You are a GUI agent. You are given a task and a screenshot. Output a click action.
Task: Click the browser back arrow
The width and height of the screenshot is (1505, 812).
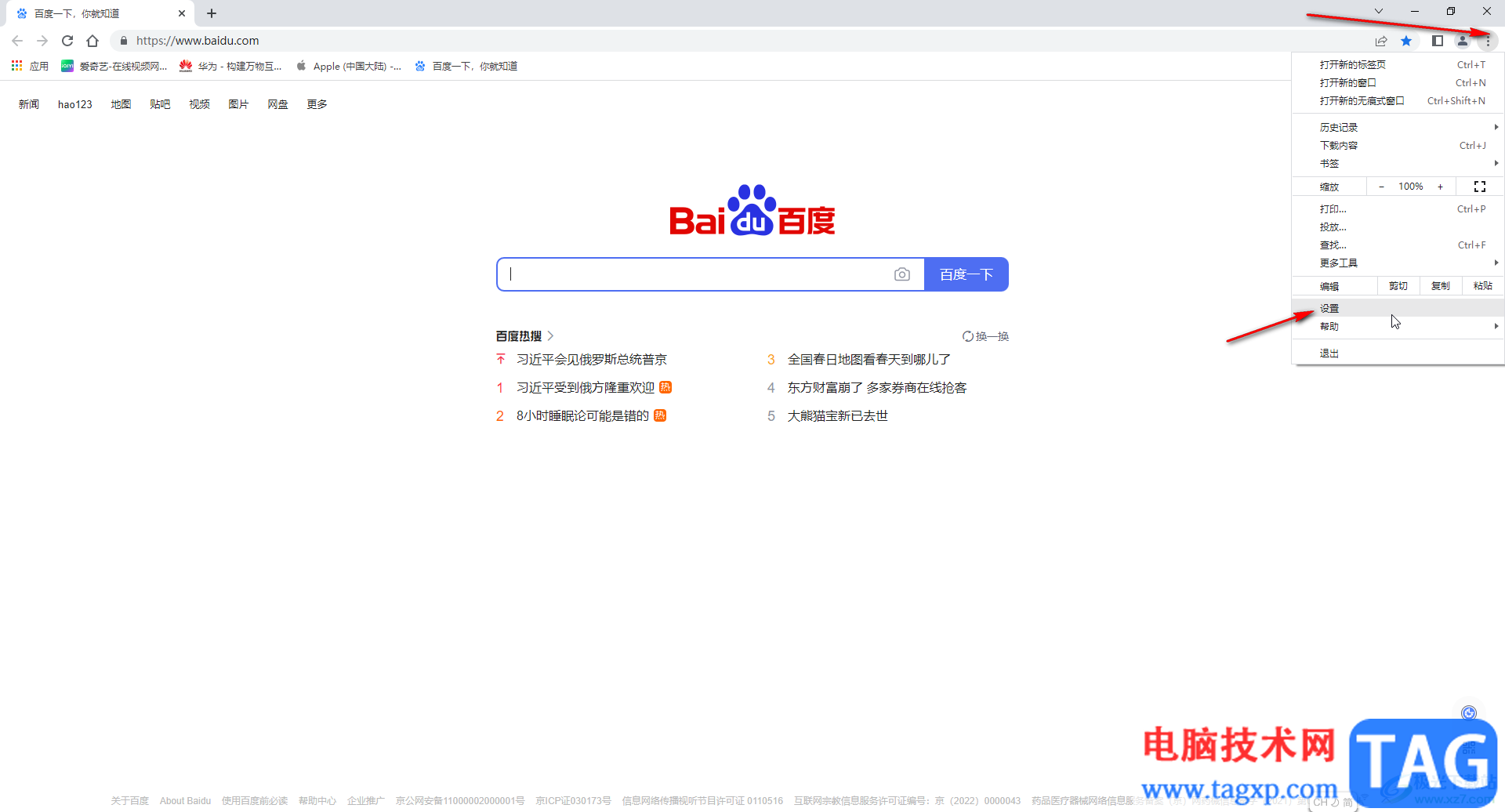[x=17, y=41]
